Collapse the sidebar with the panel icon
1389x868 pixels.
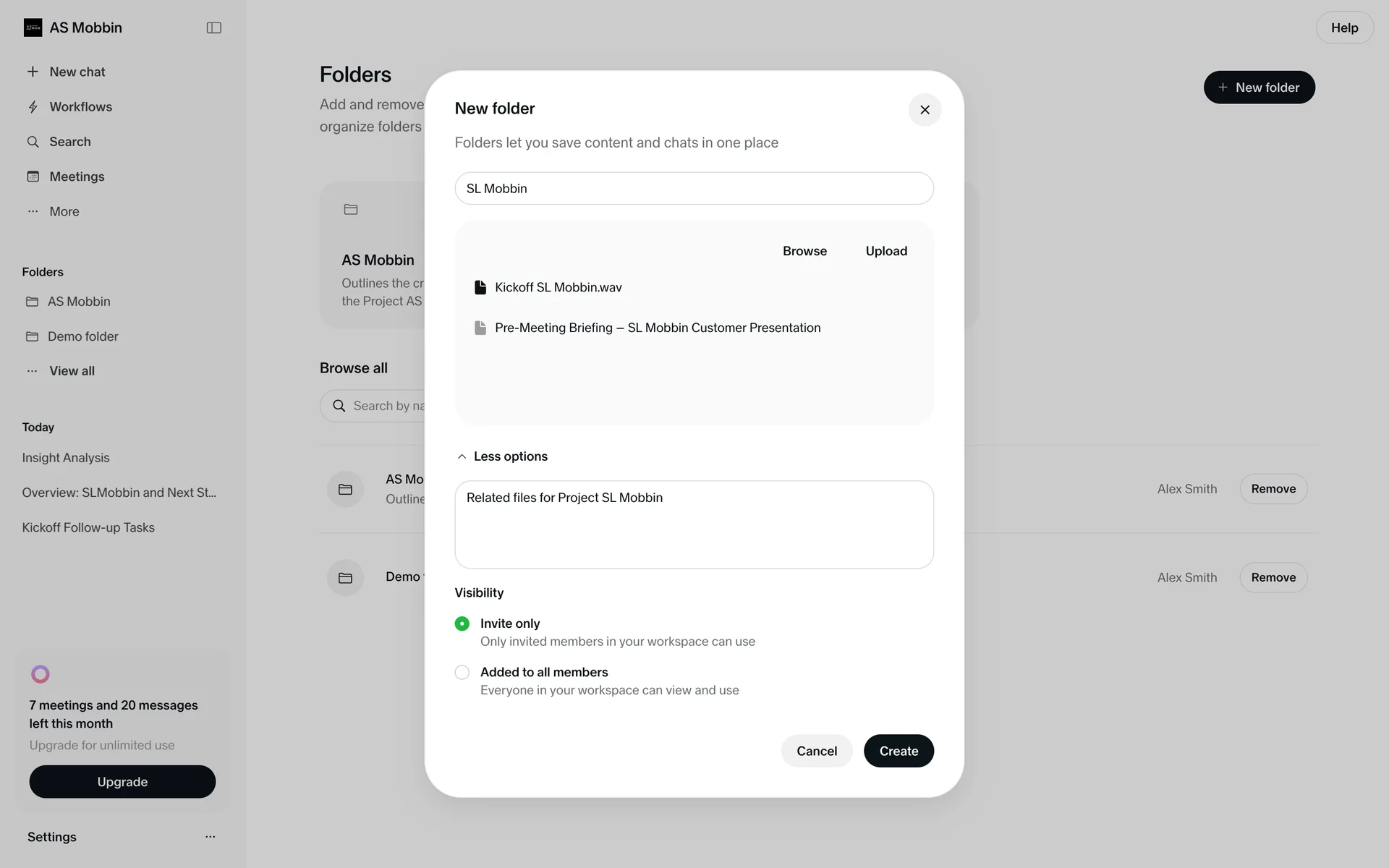[x=213, y=27]
